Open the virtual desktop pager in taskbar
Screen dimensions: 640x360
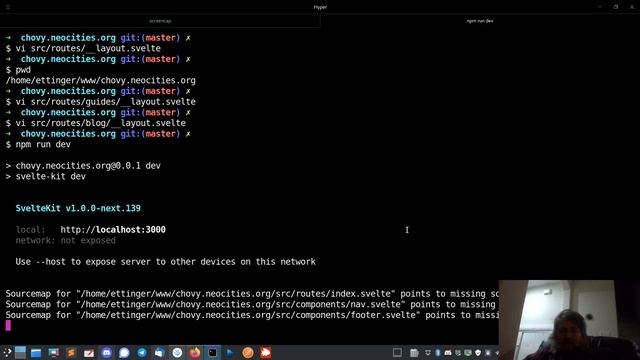[x=20, y=352]
